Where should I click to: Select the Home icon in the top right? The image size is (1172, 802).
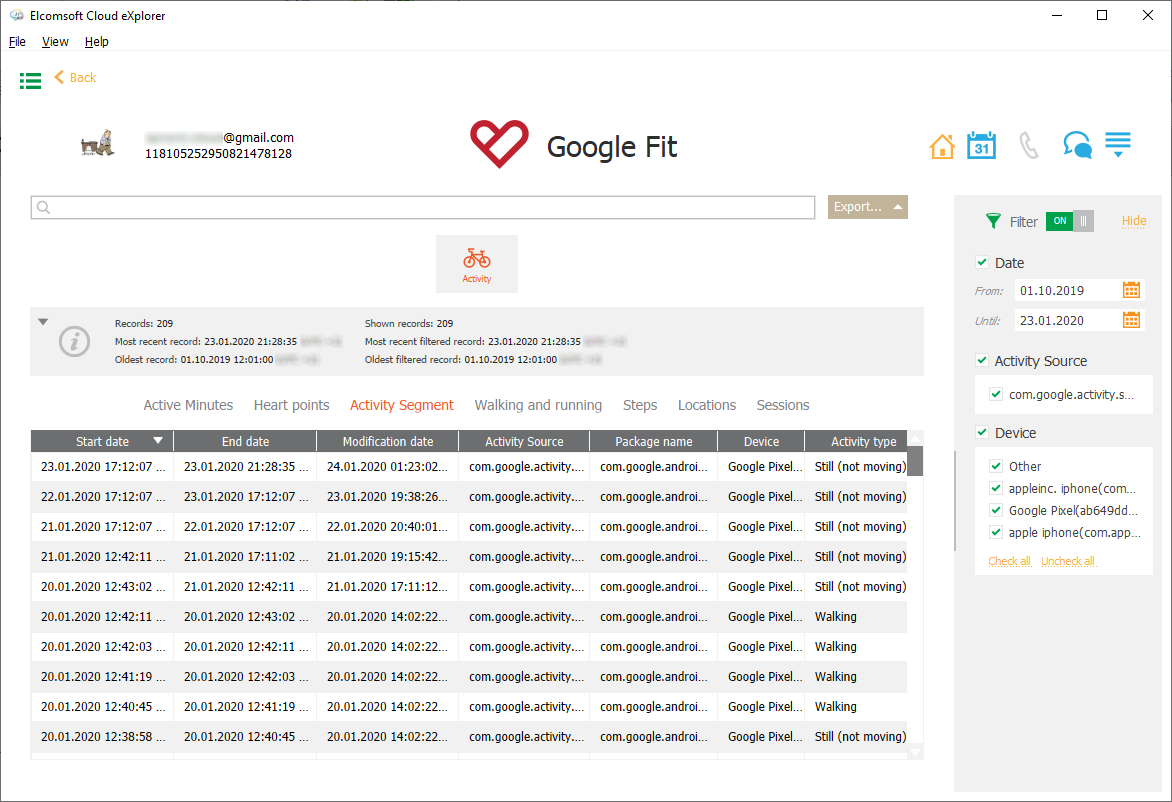click(941, 145)
